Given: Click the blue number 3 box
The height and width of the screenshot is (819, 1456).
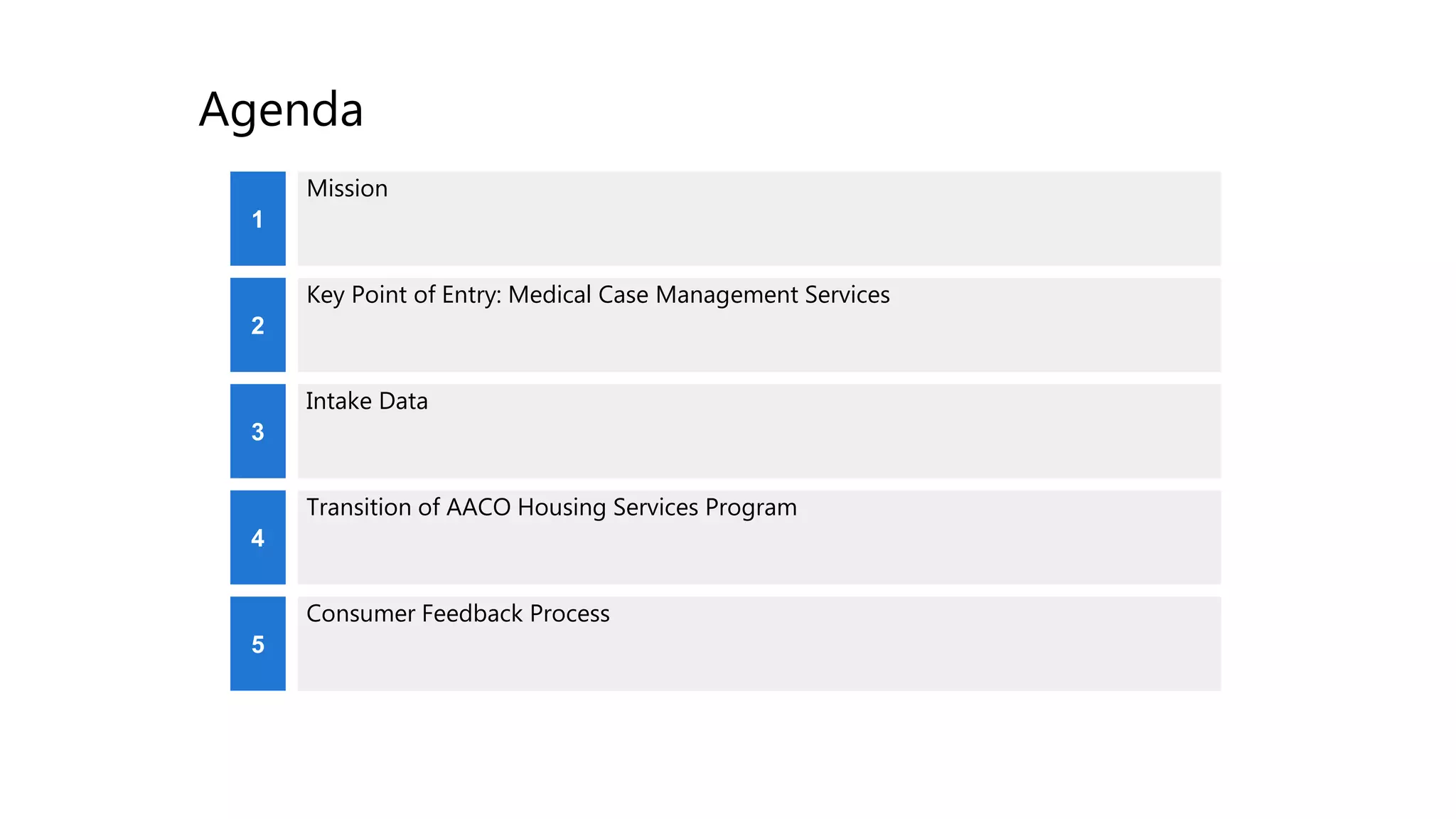Looking at the screenshot, I should tap(257, 431).
